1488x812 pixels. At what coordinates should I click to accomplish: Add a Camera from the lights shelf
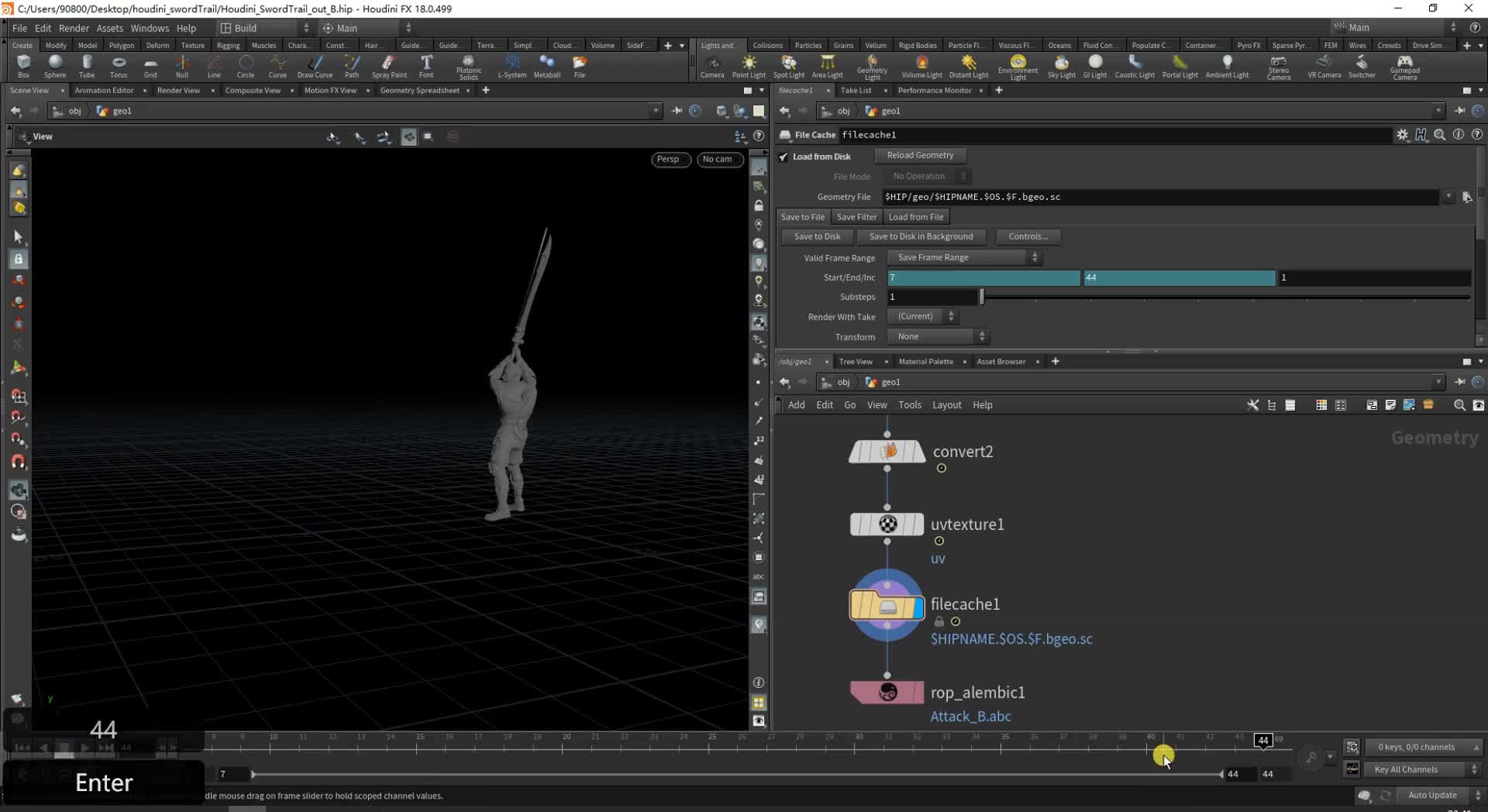coord(712,66)
